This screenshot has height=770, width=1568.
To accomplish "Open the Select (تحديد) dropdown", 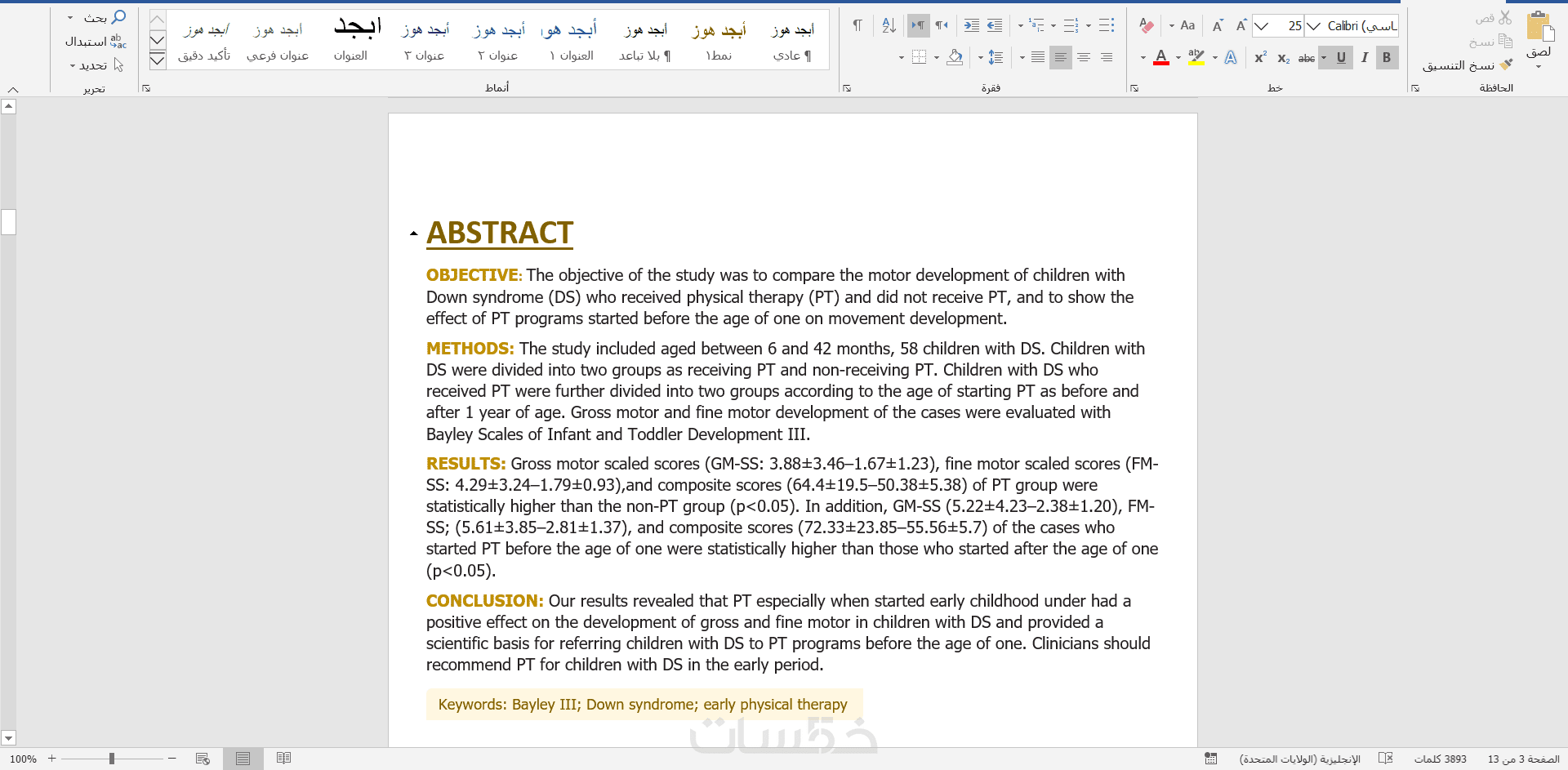I will pos(96,65).
